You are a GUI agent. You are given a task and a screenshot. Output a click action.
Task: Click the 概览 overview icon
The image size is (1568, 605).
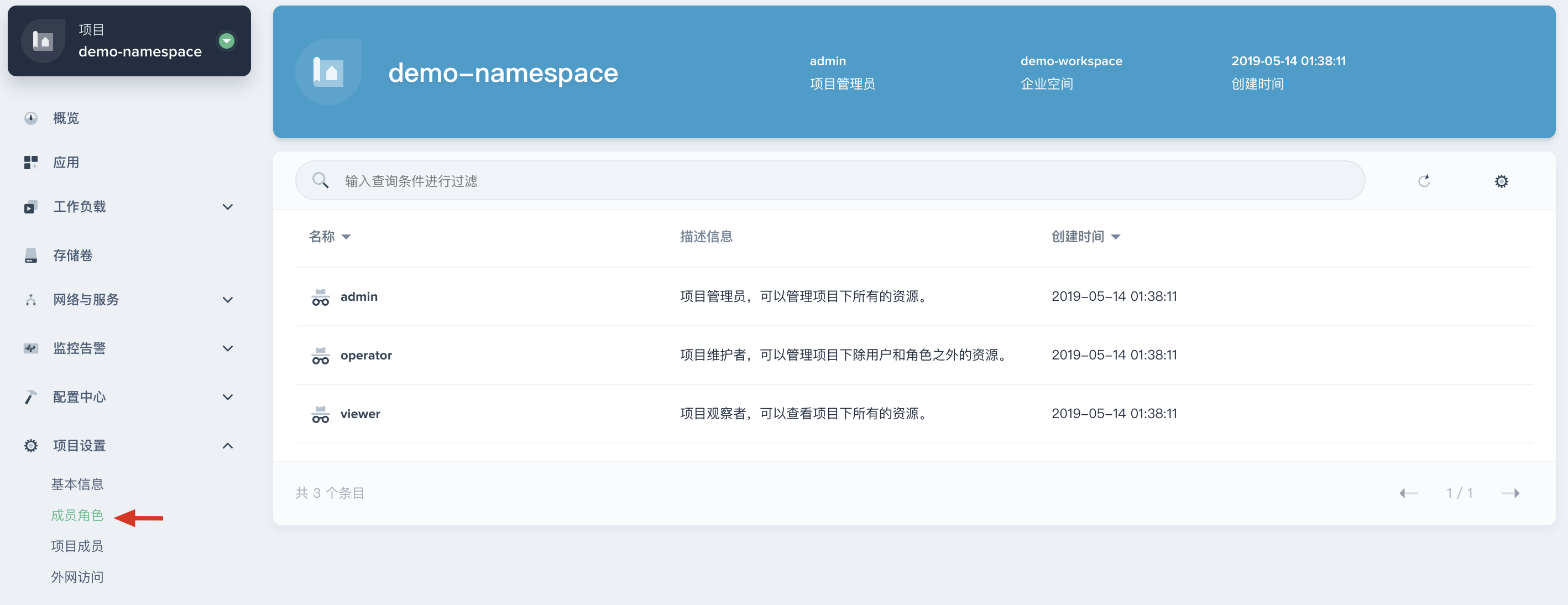click(30, 118)
